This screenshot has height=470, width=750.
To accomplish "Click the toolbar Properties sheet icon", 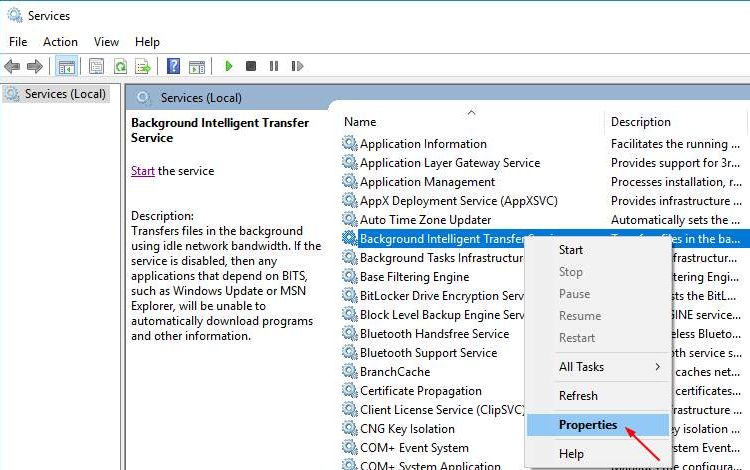I will (x=96, y=67).
